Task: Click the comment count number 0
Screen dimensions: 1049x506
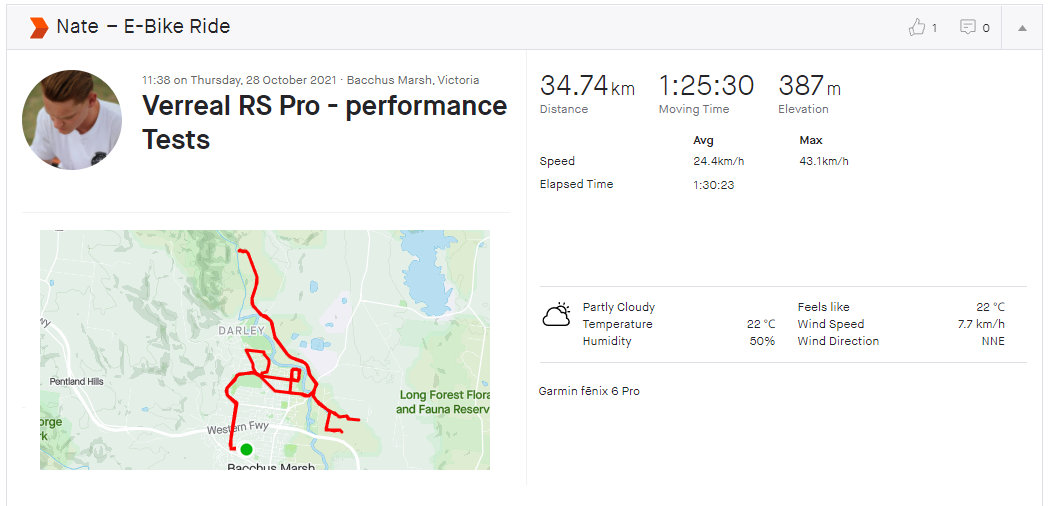Action: click(x=986, y=28)
